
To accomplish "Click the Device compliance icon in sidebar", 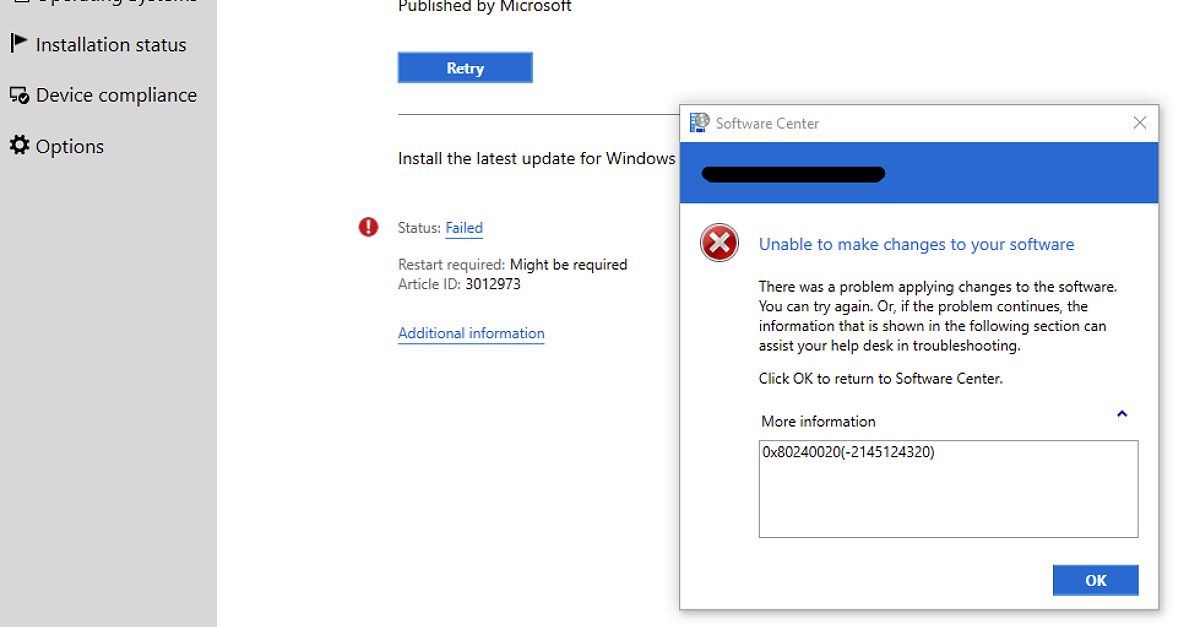I will tap(18, 95).
